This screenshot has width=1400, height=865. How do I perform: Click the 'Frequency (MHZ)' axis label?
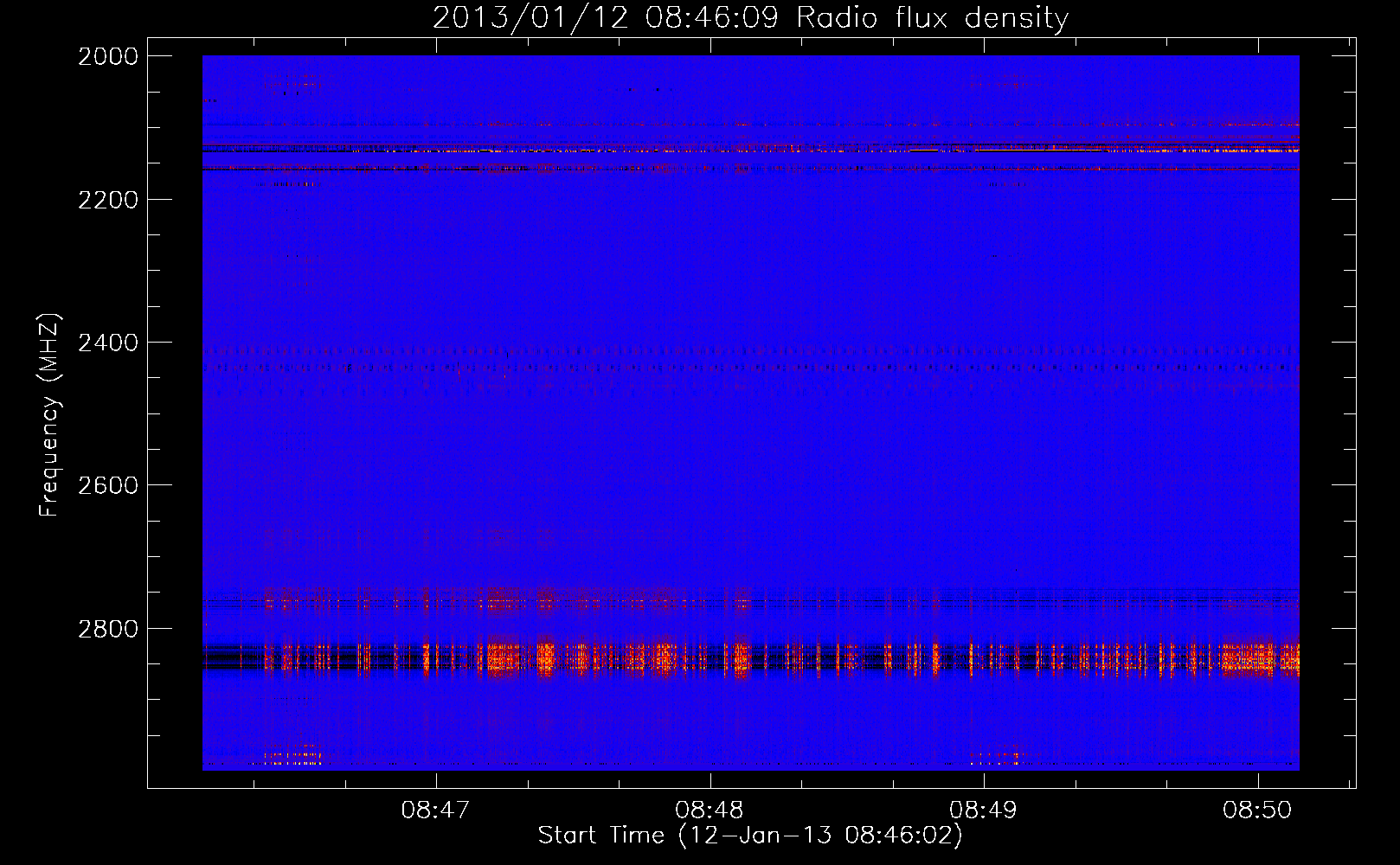(x=50, y=415)
